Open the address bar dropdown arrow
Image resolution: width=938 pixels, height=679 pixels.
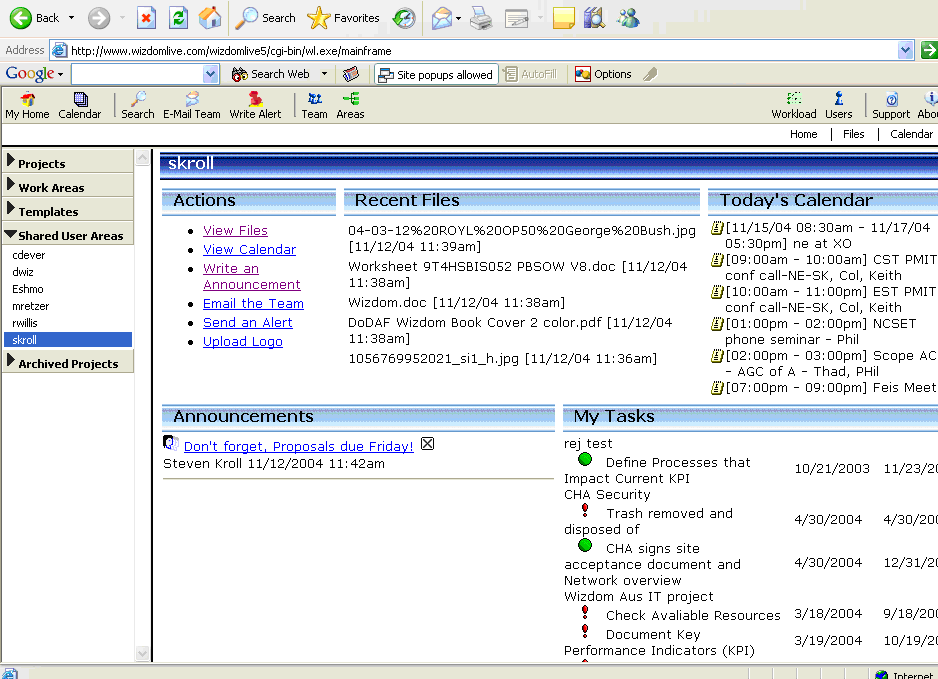(905, 50)
